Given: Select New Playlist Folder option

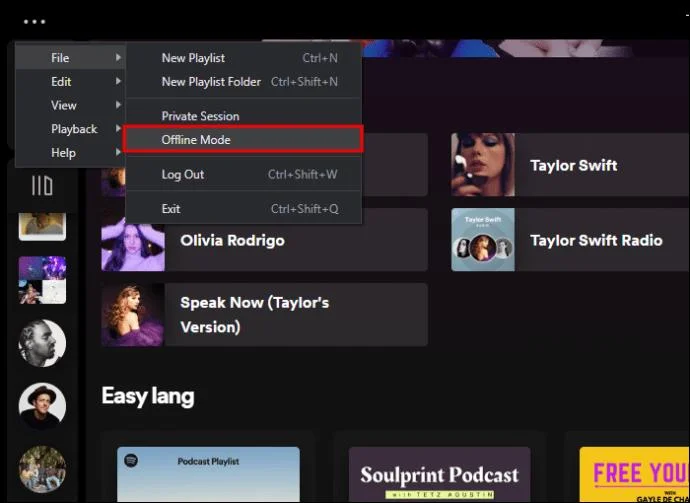Looking at the screenshot, I should pyautogui.click(x=244, y=81).
